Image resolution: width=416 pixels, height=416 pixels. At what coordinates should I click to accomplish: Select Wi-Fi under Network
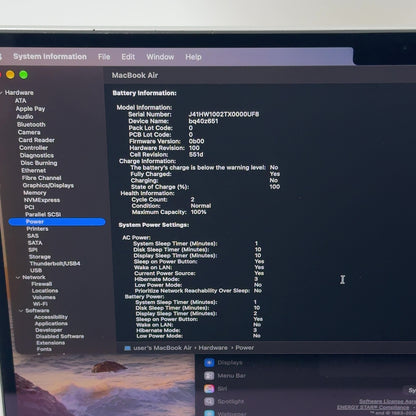click(40, 304)
